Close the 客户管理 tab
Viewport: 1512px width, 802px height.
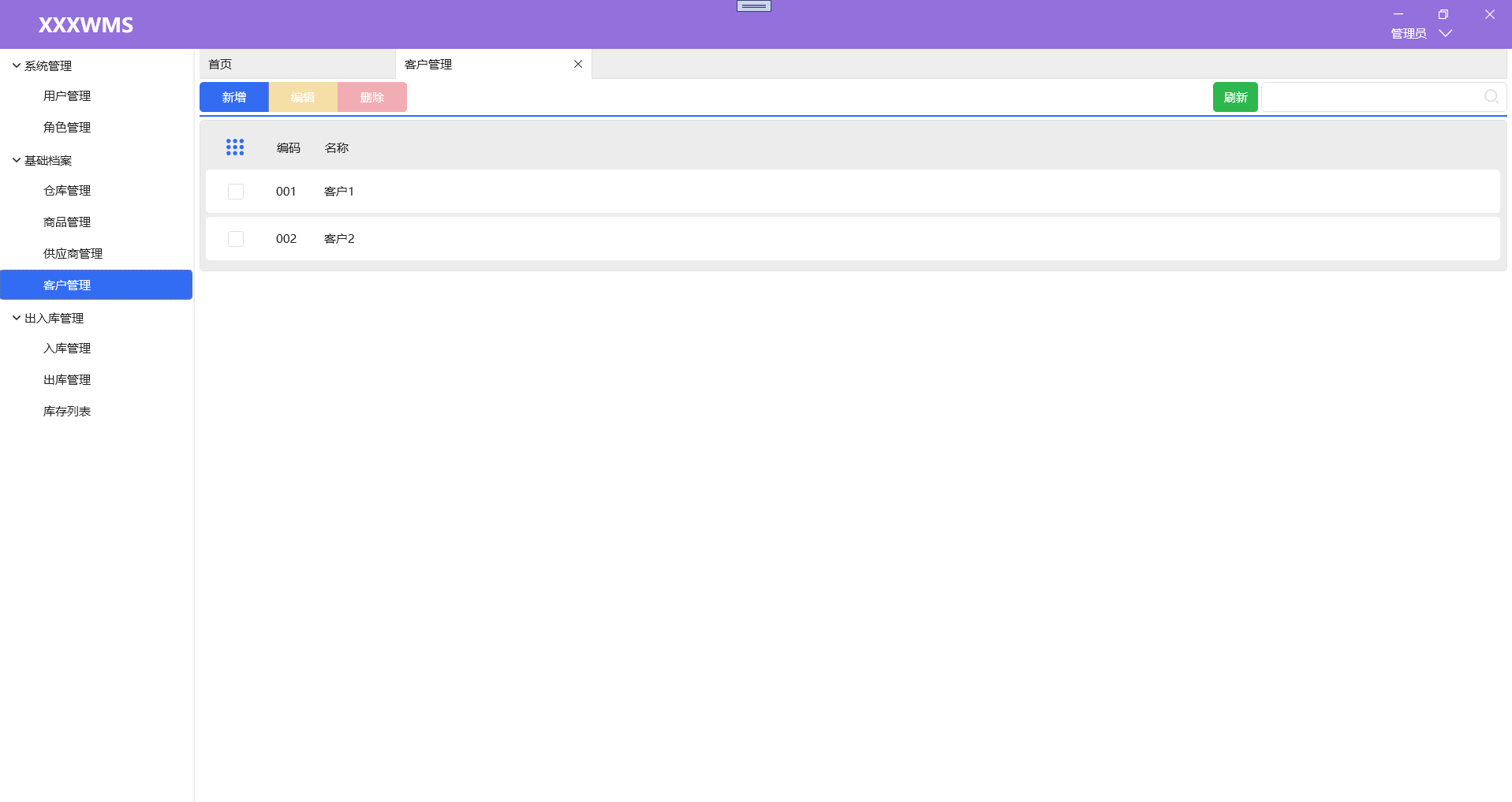(x=578, y=64)
